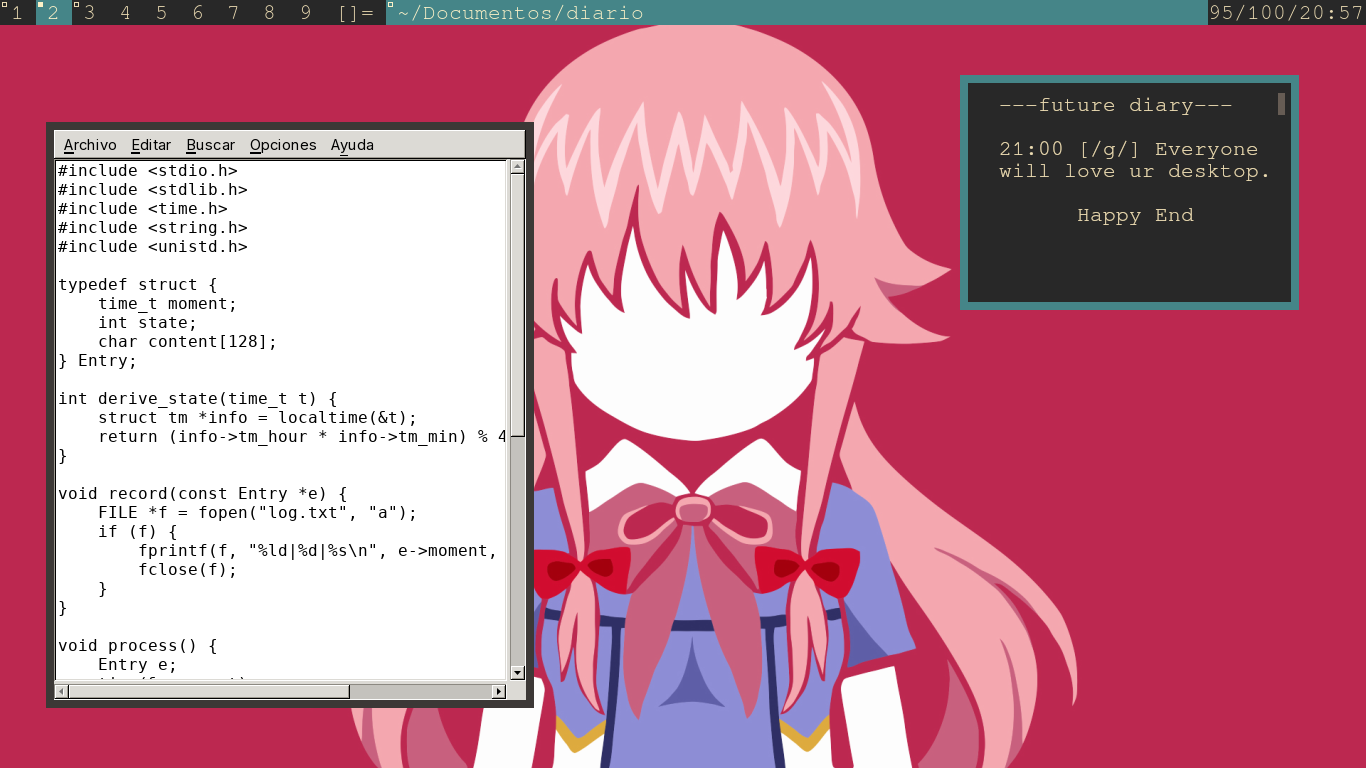Switch to workspace tag 9
This screenshot has height=768, width=1366.
click(x=305, y=13)
